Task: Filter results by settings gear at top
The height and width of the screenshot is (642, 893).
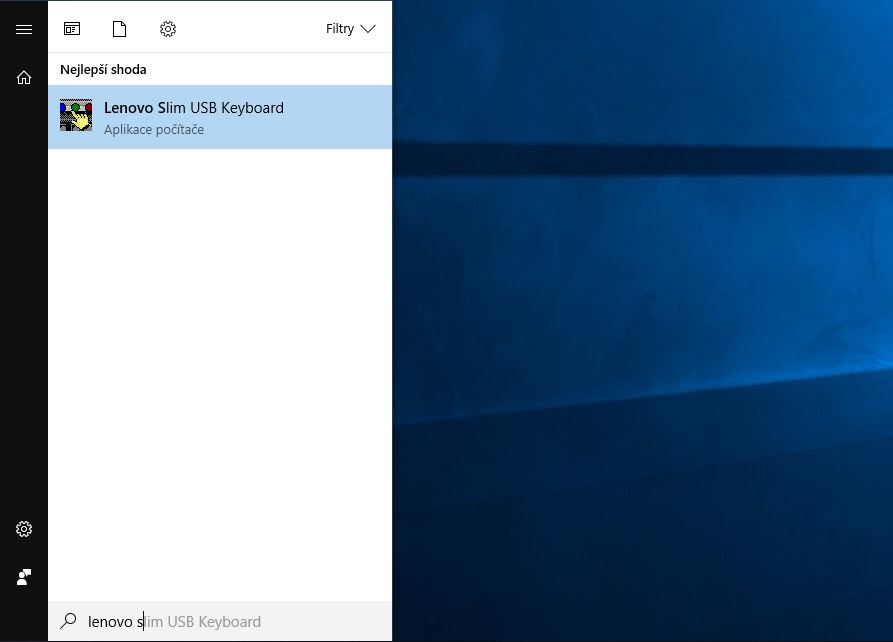Action: pos(168,29)
